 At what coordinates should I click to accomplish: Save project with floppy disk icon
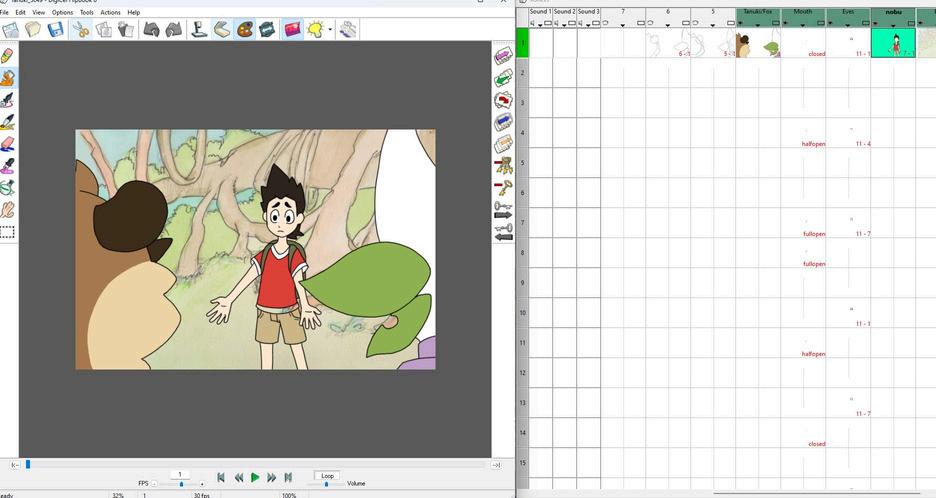[56, 30]
